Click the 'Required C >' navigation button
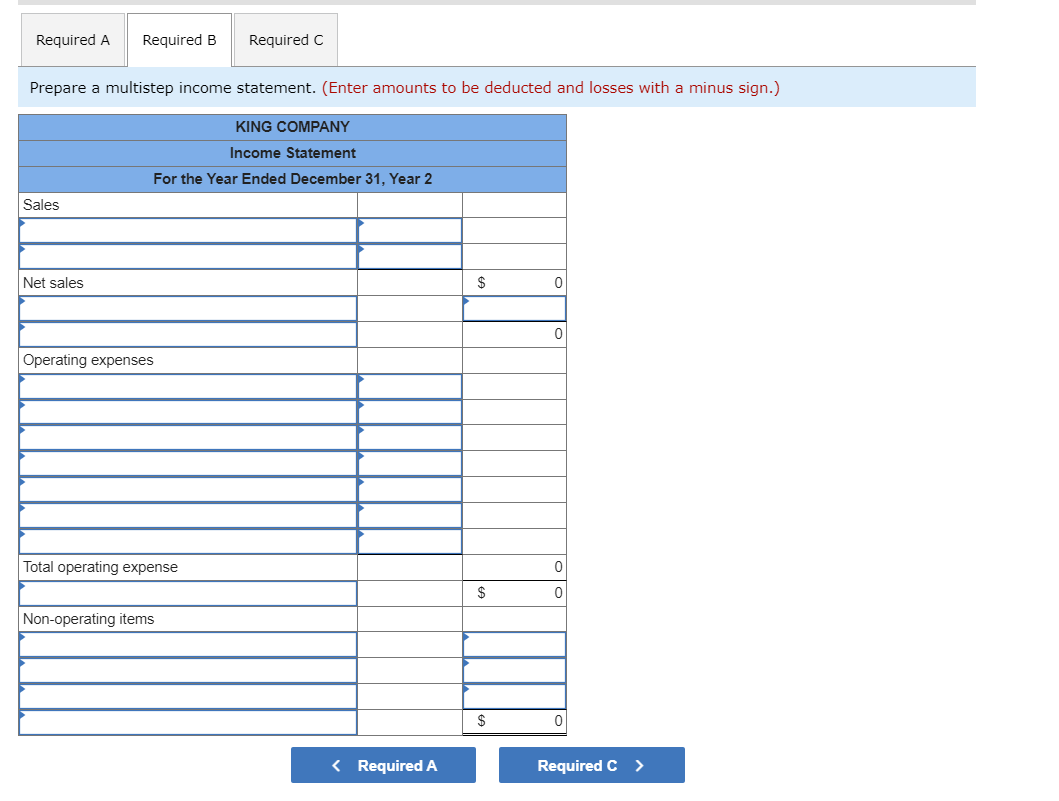Image resolution: width=1059 pixels, height=801 pixels. point(591,765)
